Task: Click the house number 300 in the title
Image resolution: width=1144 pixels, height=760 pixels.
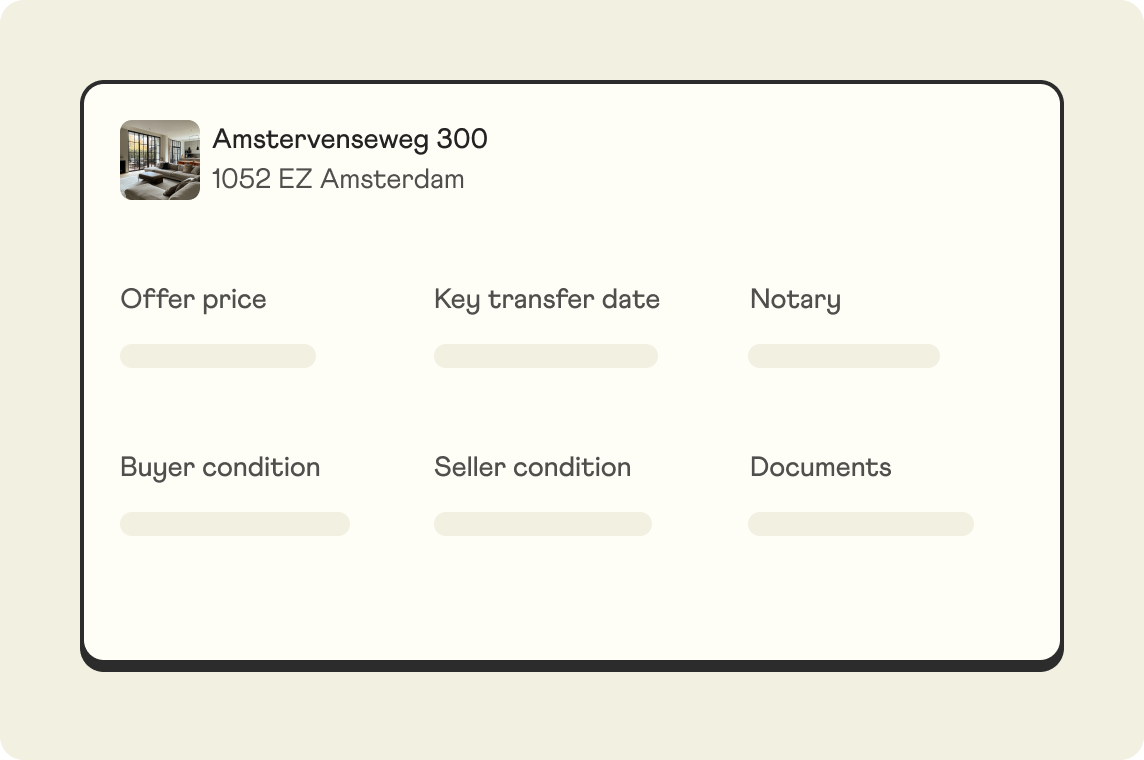Action: click(x=462, y=139)
